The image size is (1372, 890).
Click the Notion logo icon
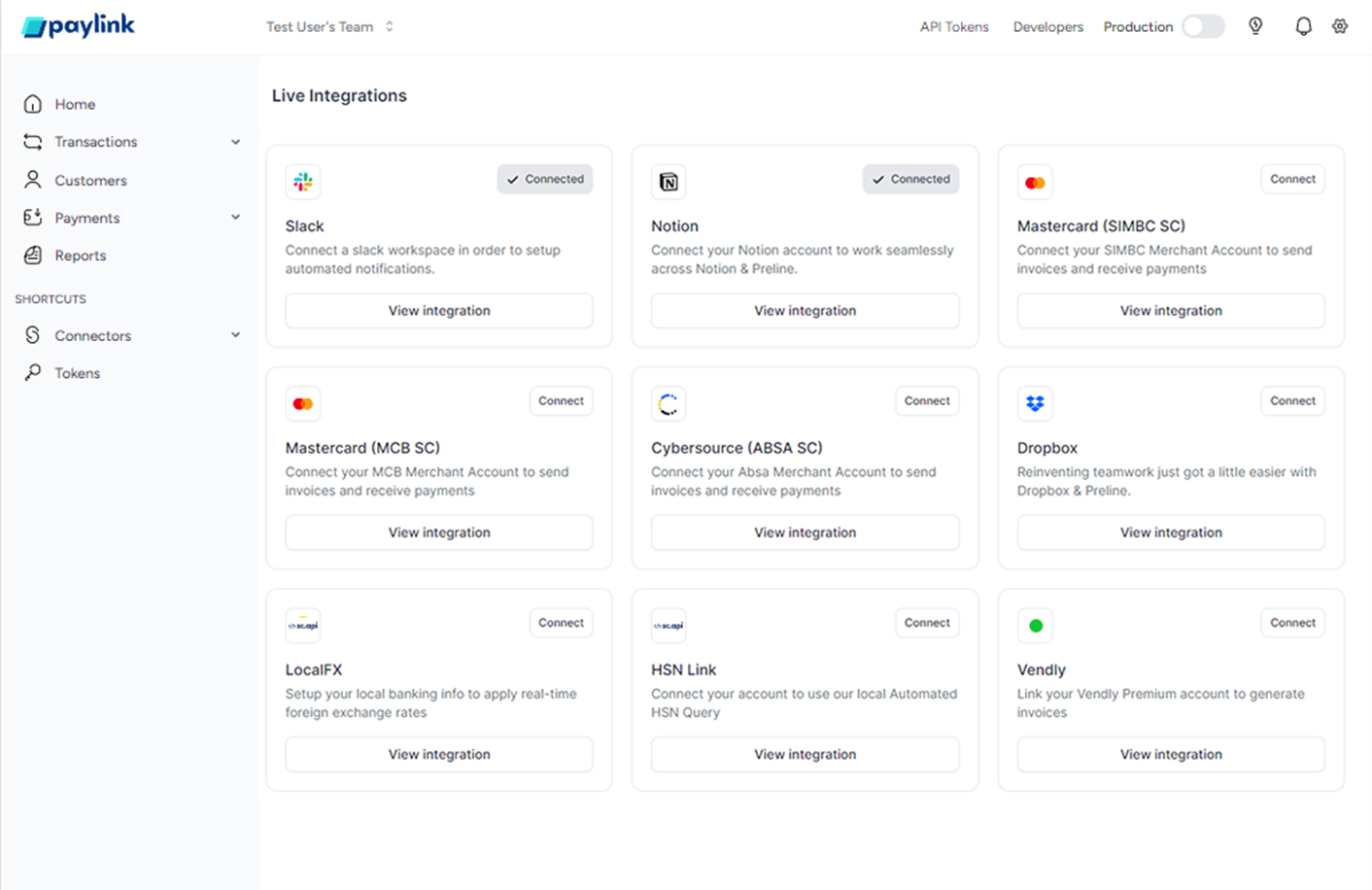[x=669, y=182]
